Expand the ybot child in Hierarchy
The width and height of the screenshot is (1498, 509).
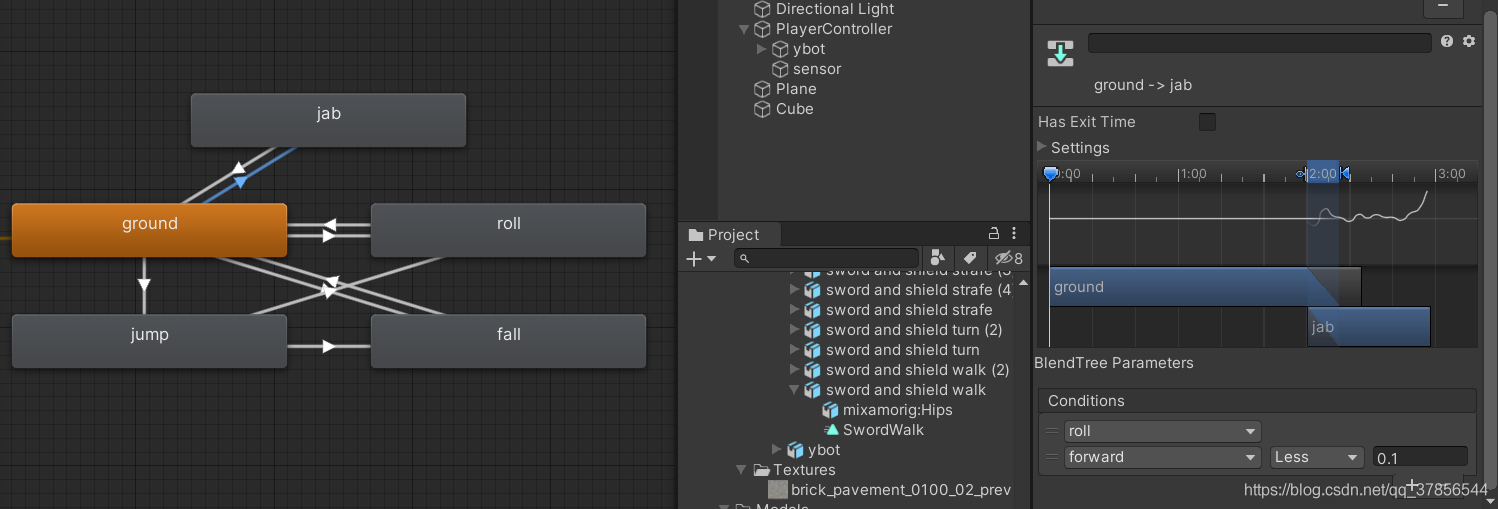[762, 49]
